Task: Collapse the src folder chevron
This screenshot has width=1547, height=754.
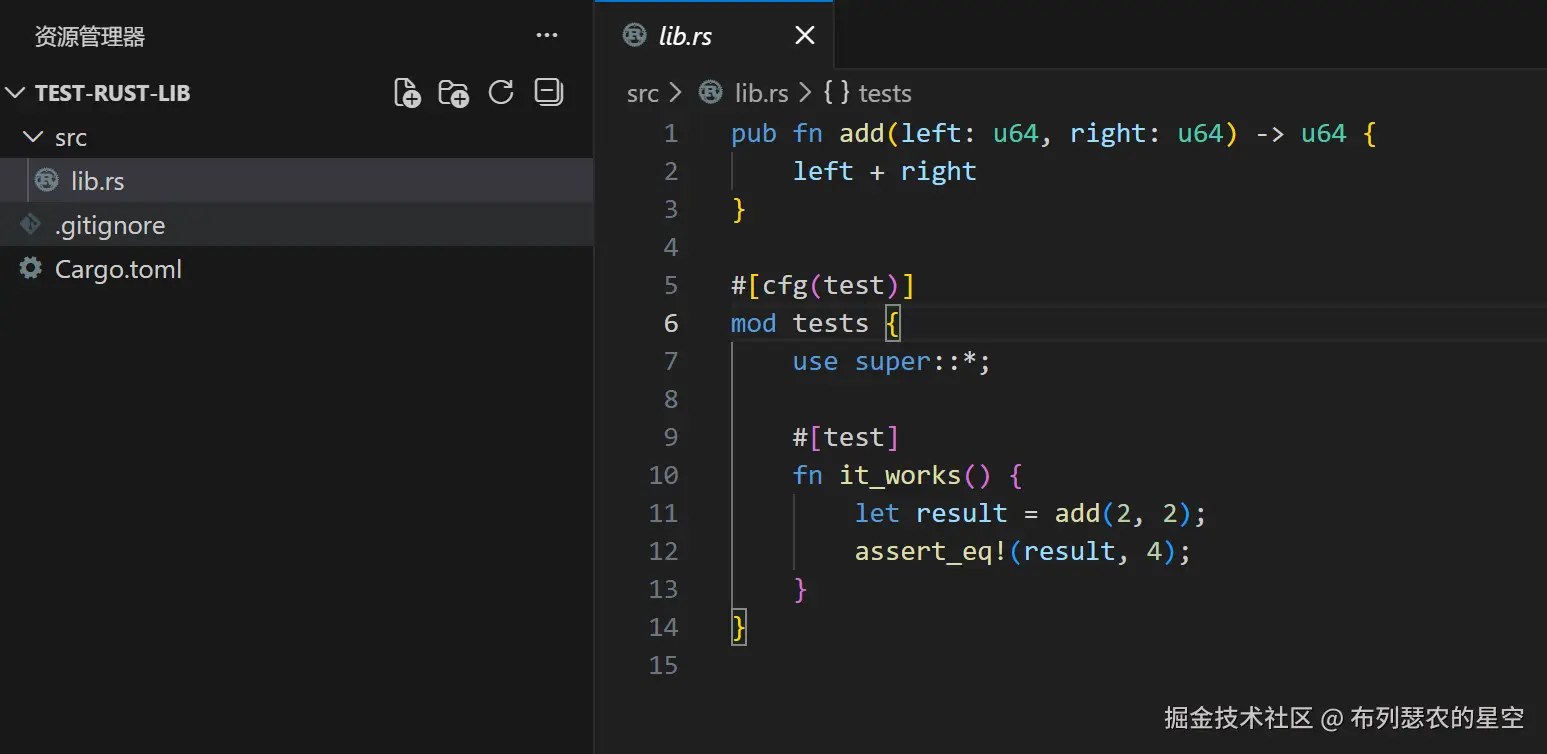Action: [x=33, y=137]
